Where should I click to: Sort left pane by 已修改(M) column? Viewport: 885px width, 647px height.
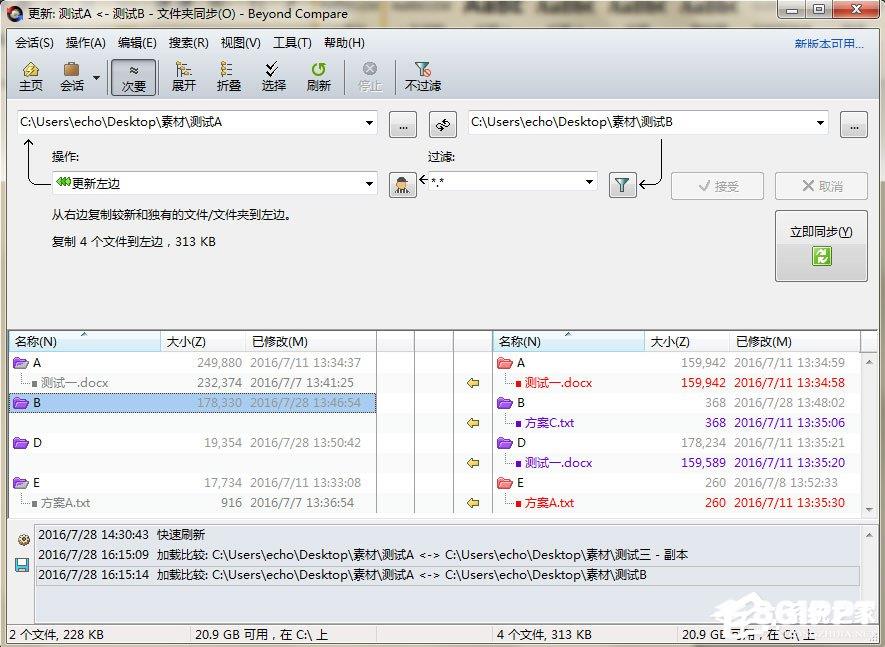pyautogui.click(x=310, y=342)
